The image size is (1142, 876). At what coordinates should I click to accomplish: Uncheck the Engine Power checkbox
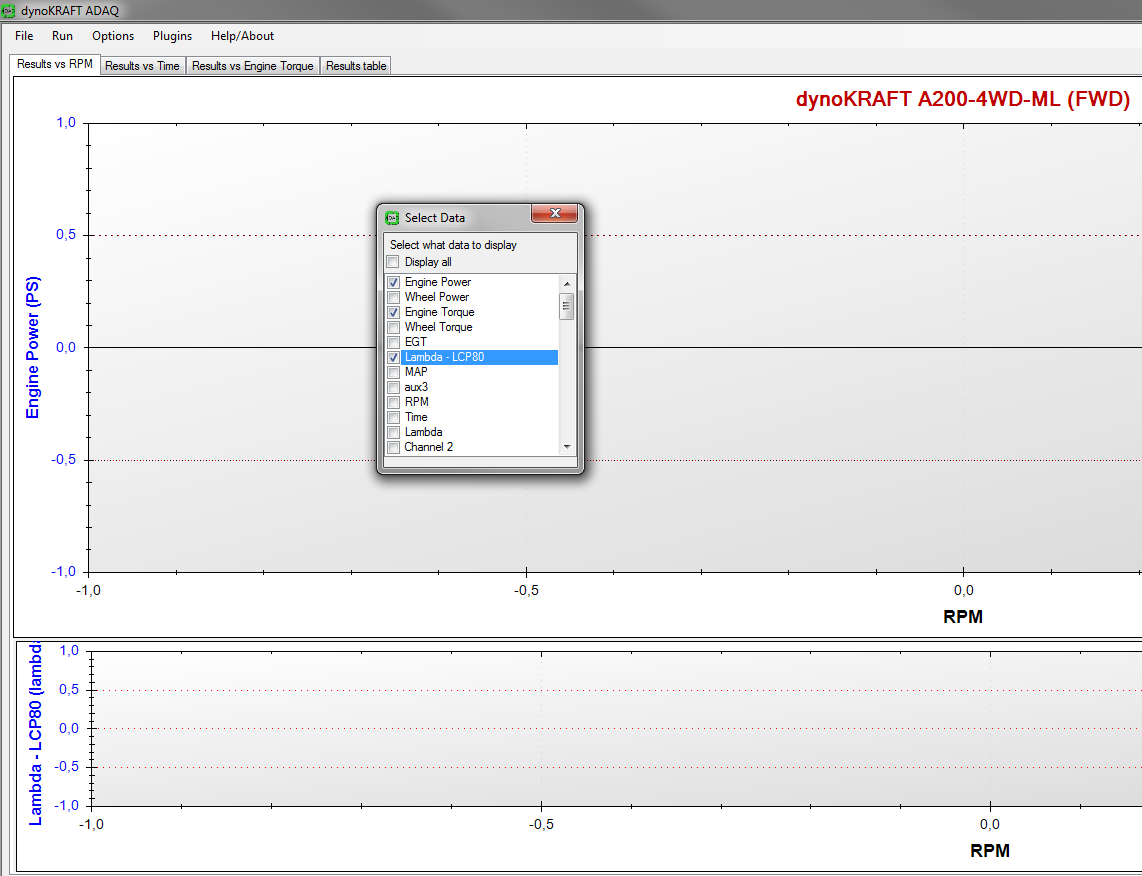point(393,283)
